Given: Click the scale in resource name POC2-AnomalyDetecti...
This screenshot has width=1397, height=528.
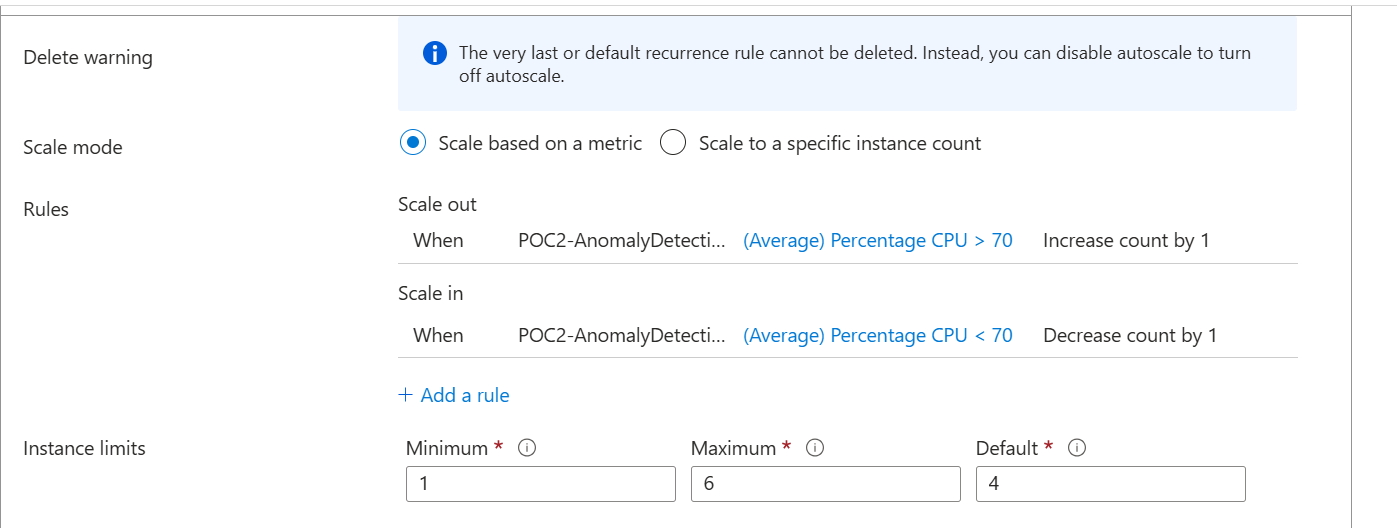Looking at the screenshot, I should pyautogui.click(x=622, y=335).
